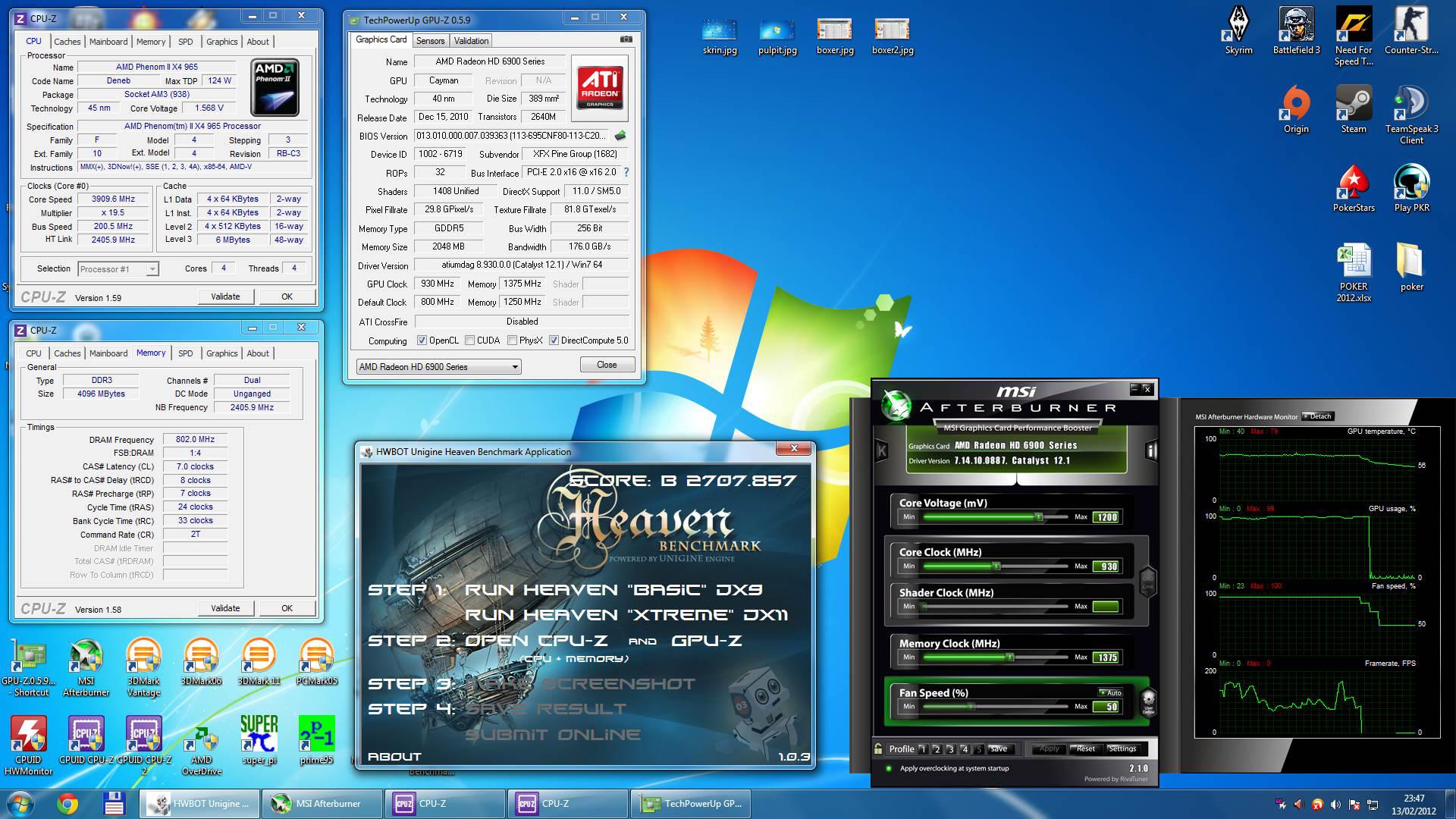This screenshot has height=819, width=1456.
Task: Open super_pi desktop icon
Action: point(259,740)
